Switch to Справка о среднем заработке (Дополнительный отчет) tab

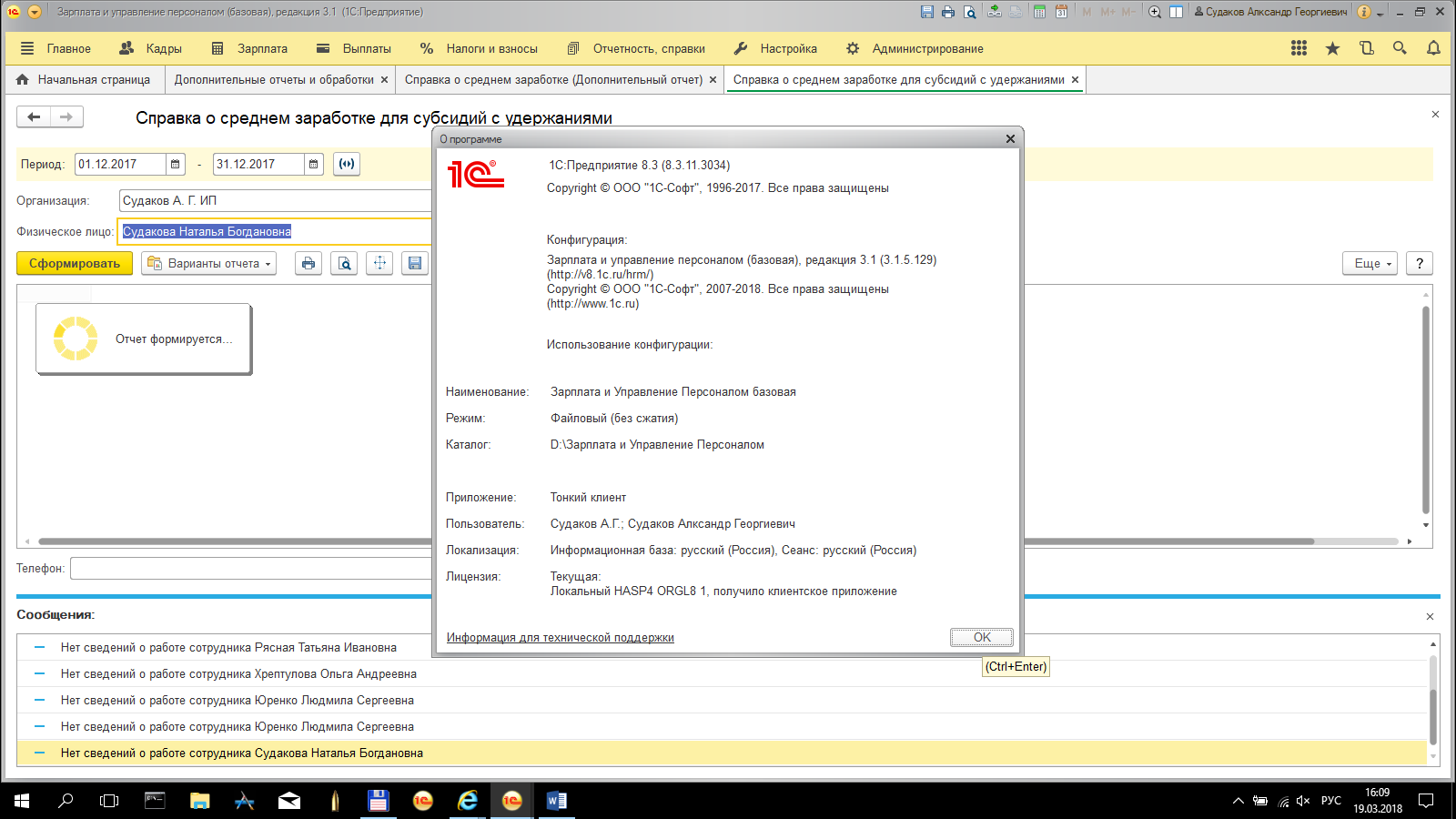(553, 80)
